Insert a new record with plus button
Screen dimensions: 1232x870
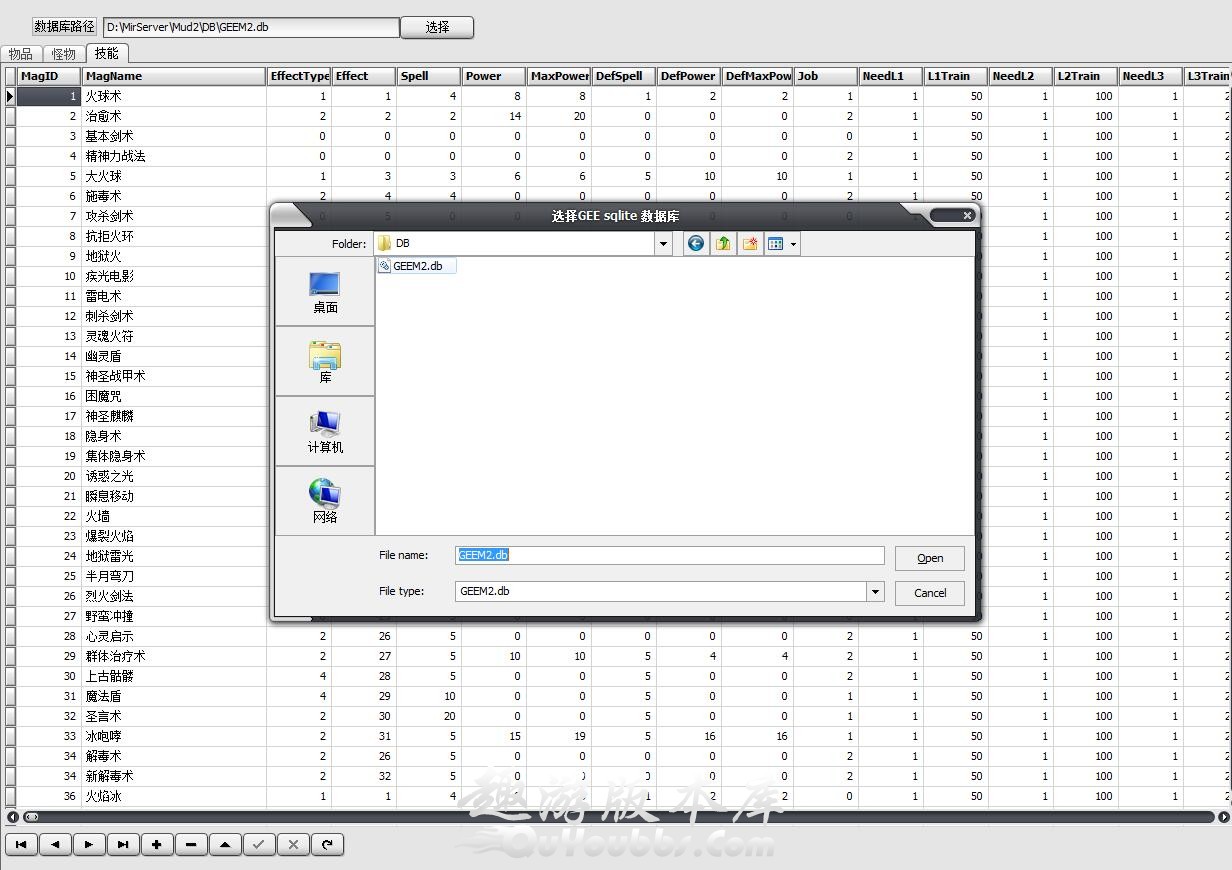pos(157,844)
